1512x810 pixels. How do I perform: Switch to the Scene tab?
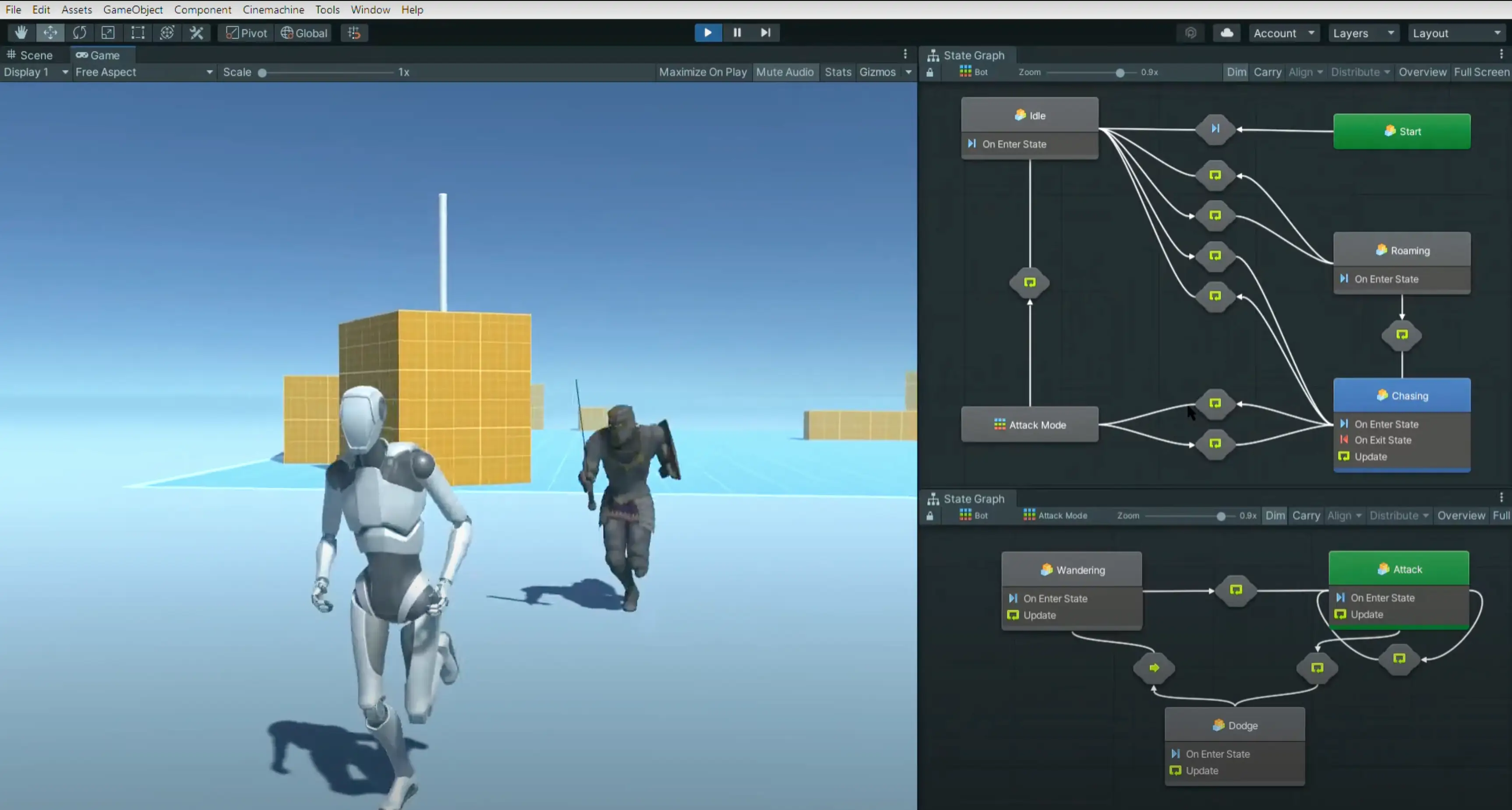coord(31,55)
